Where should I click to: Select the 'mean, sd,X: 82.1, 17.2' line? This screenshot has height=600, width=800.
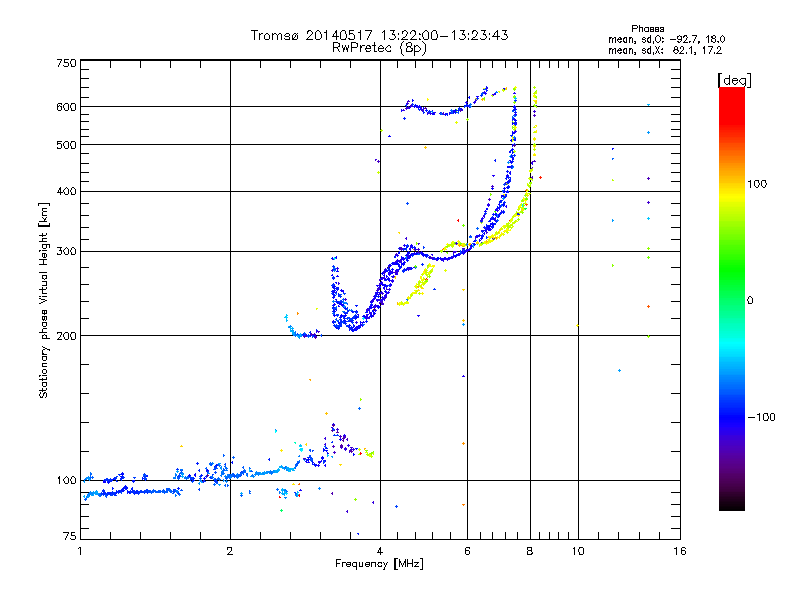[x=665, y=51]
